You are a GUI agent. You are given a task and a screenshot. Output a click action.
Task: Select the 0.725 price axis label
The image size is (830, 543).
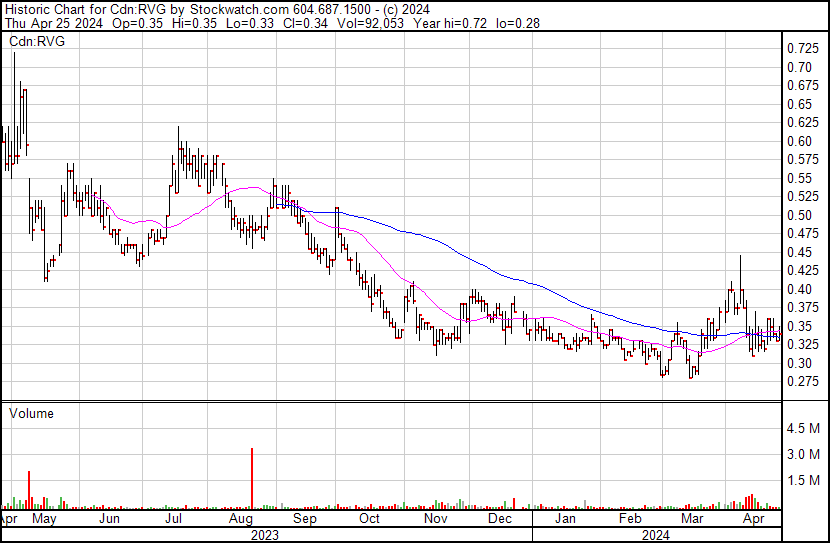tap(803, 49)
